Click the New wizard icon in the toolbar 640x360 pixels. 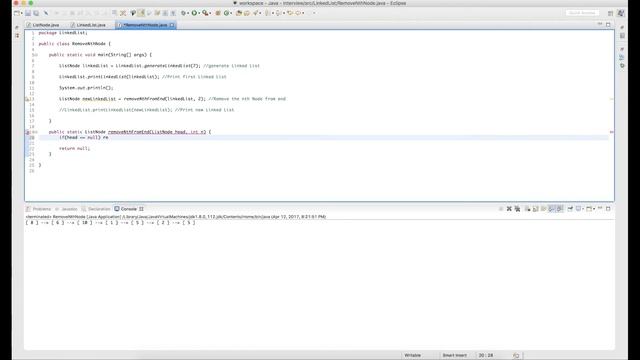point(17,13)
